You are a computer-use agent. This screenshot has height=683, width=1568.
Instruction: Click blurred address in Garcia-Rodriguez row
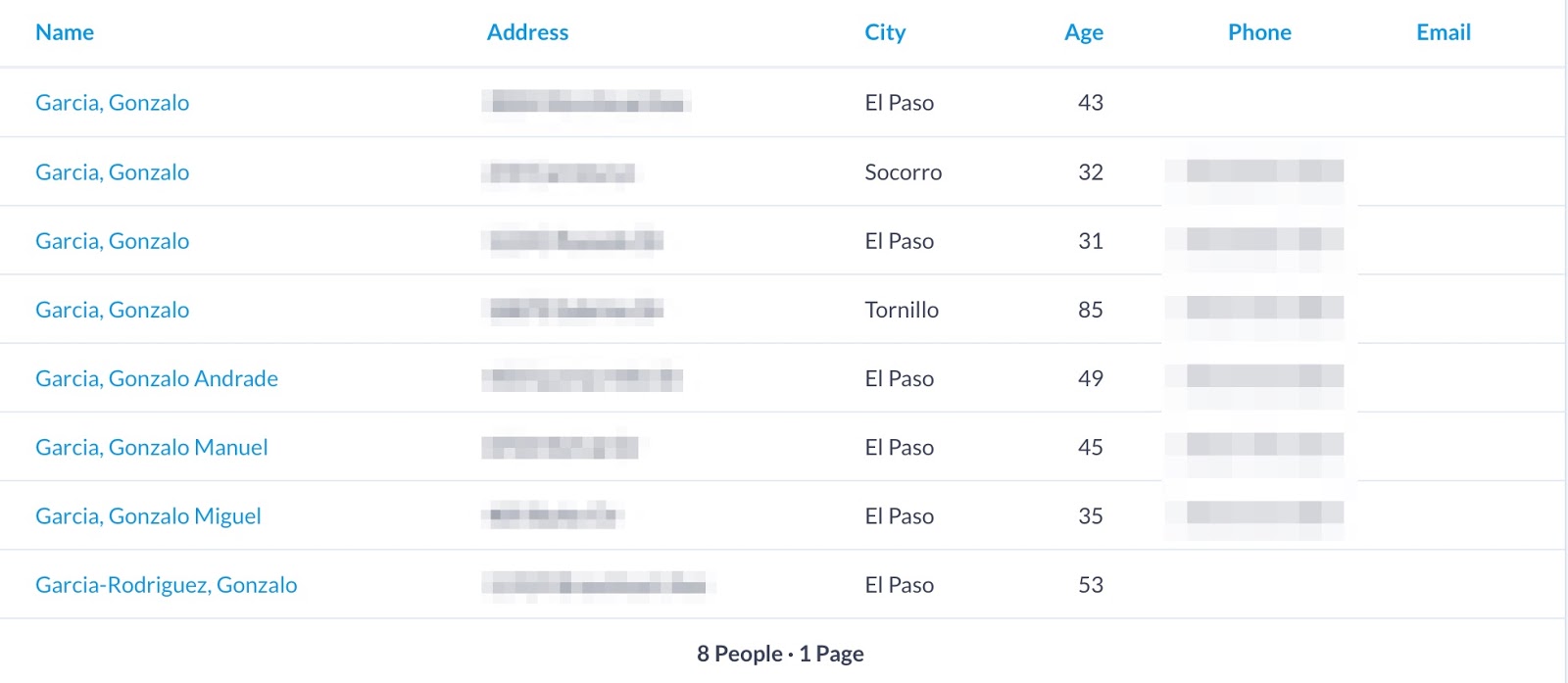tap(598, 586)
